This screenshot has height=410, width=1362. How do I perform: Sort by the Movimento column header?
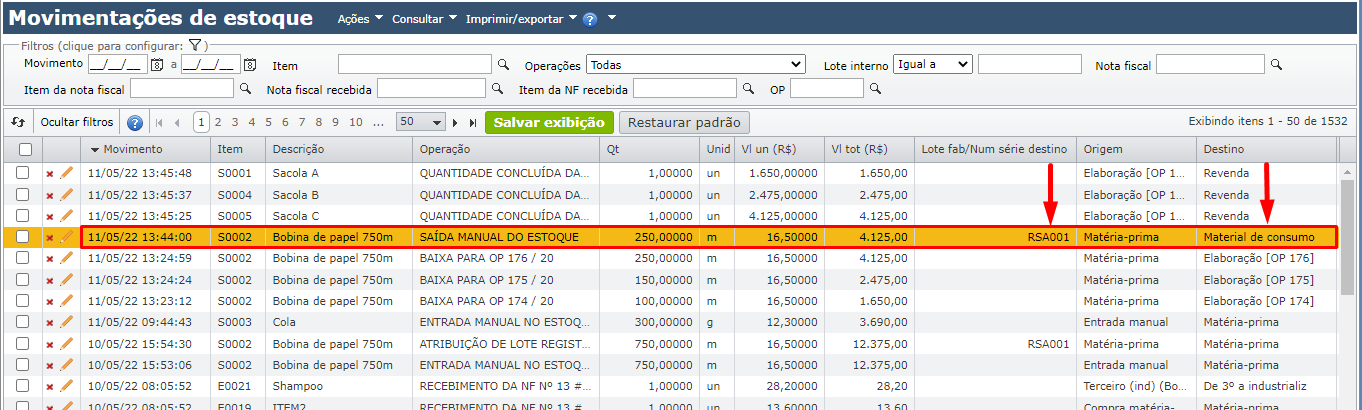coord(134,149)
